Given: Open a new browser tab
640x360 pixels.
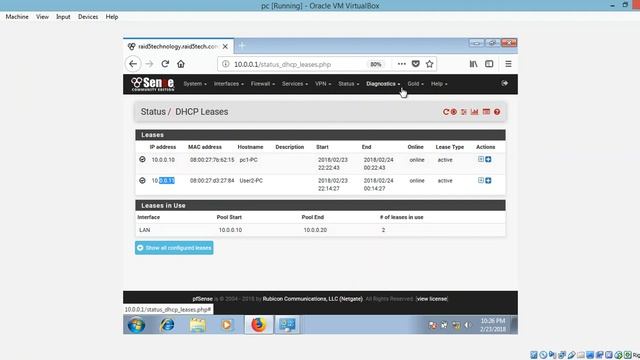Looking at the screenshot, I should [242, 46].
